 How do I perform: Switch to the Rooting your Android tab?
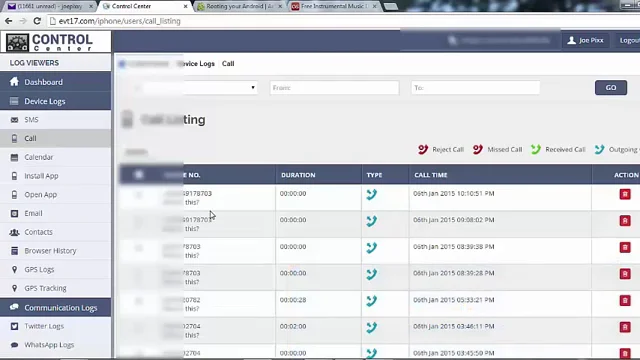(x=240, y=6)
